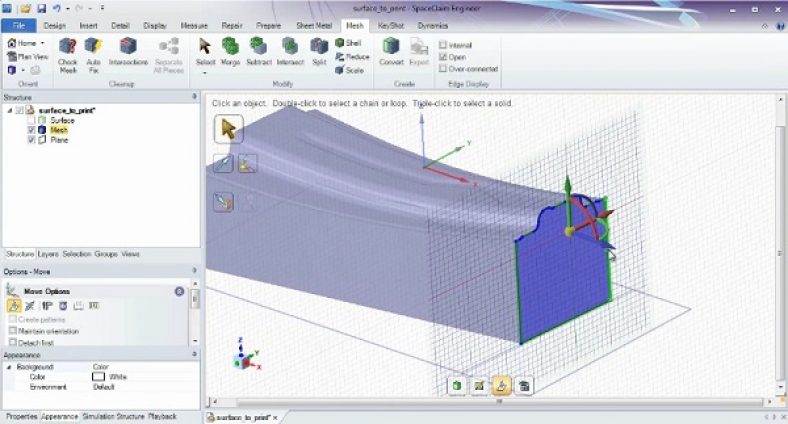
Task: Enable Detach first option
Action: 13,342
